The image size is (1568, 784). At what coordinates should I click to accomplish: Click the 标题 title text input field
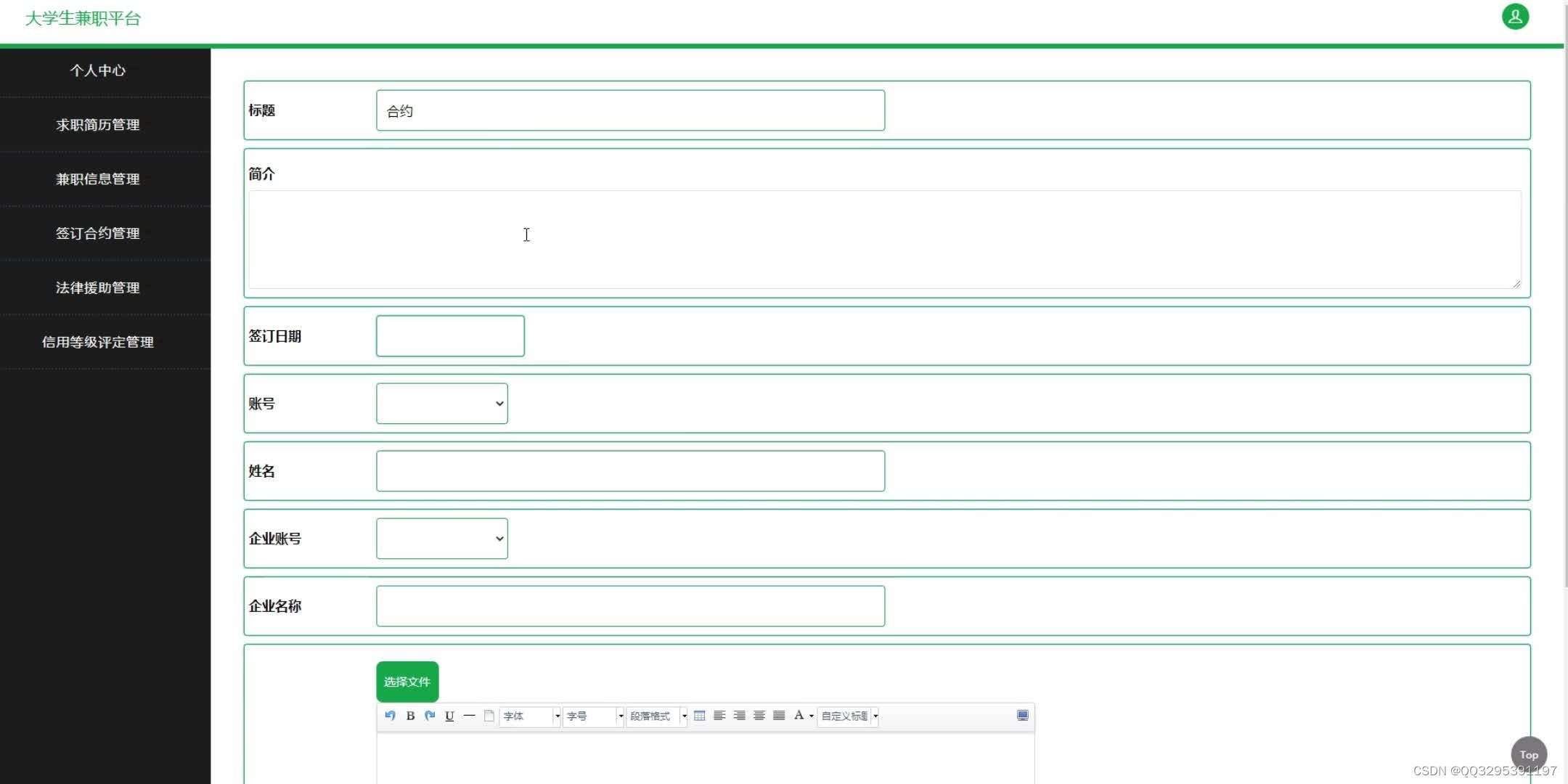(630, 110)
